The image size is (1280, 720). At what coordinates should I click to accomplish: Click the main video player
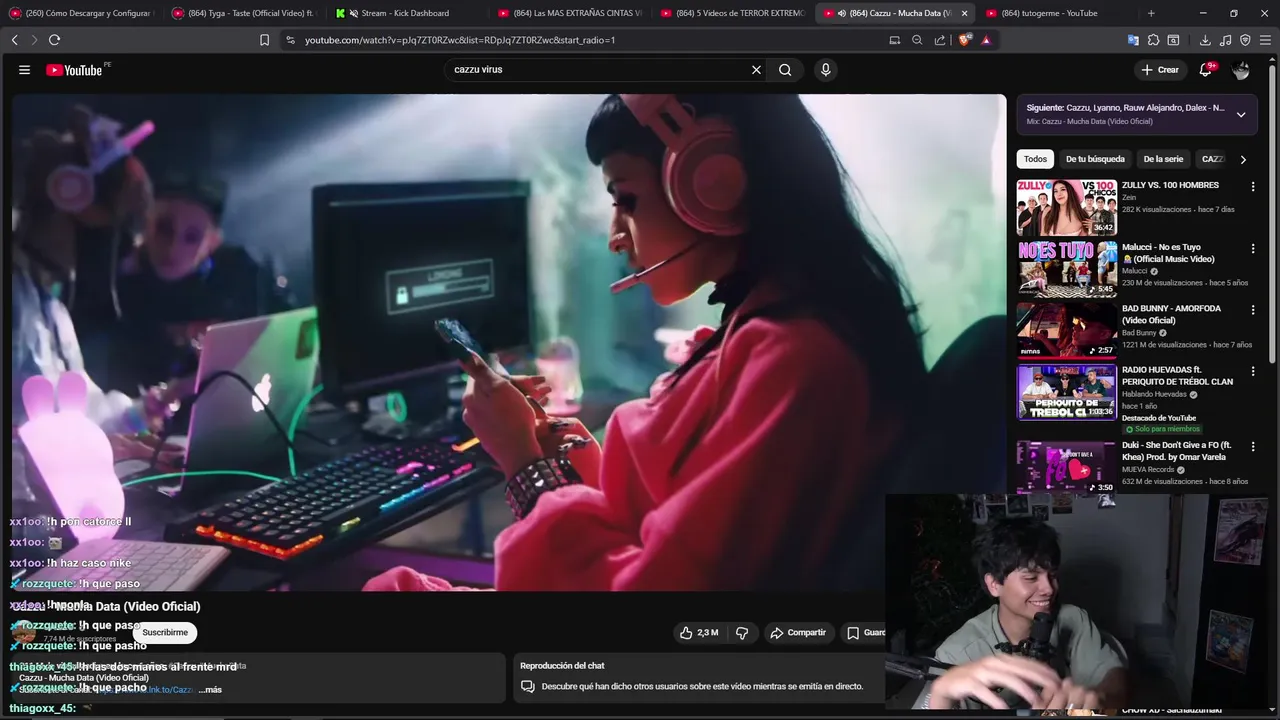coord(509,342)
